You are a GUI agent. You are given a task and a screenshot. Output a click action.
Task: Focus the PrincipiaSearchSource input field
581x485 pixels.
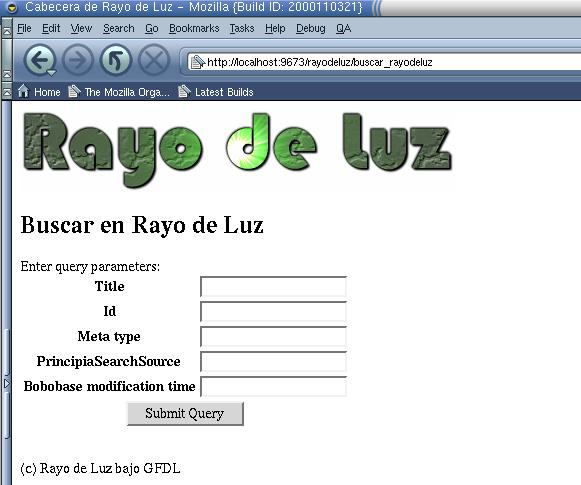click(x=273, y=361)
